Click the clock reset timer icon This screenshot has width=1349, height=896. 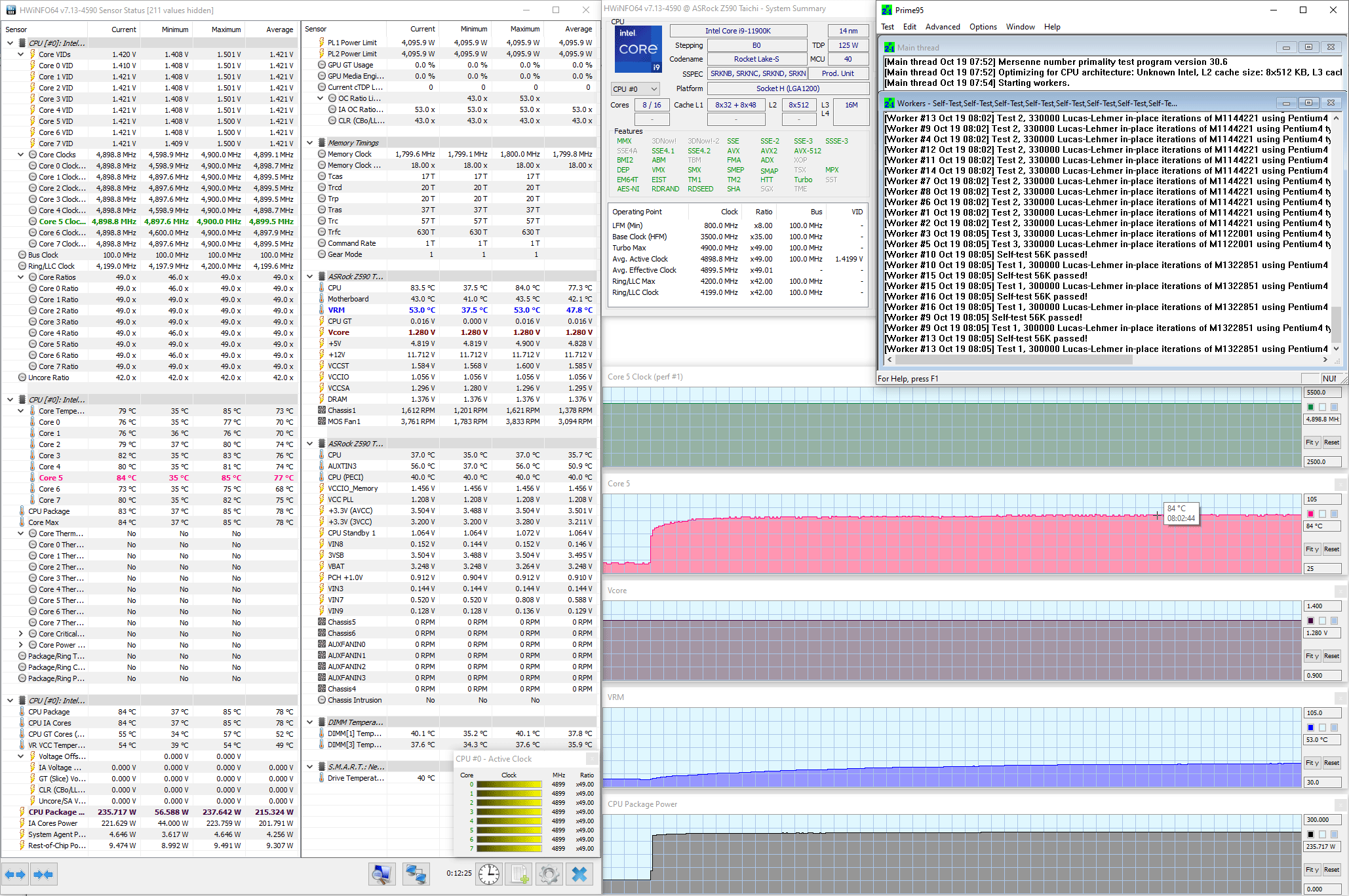point(489,874)
